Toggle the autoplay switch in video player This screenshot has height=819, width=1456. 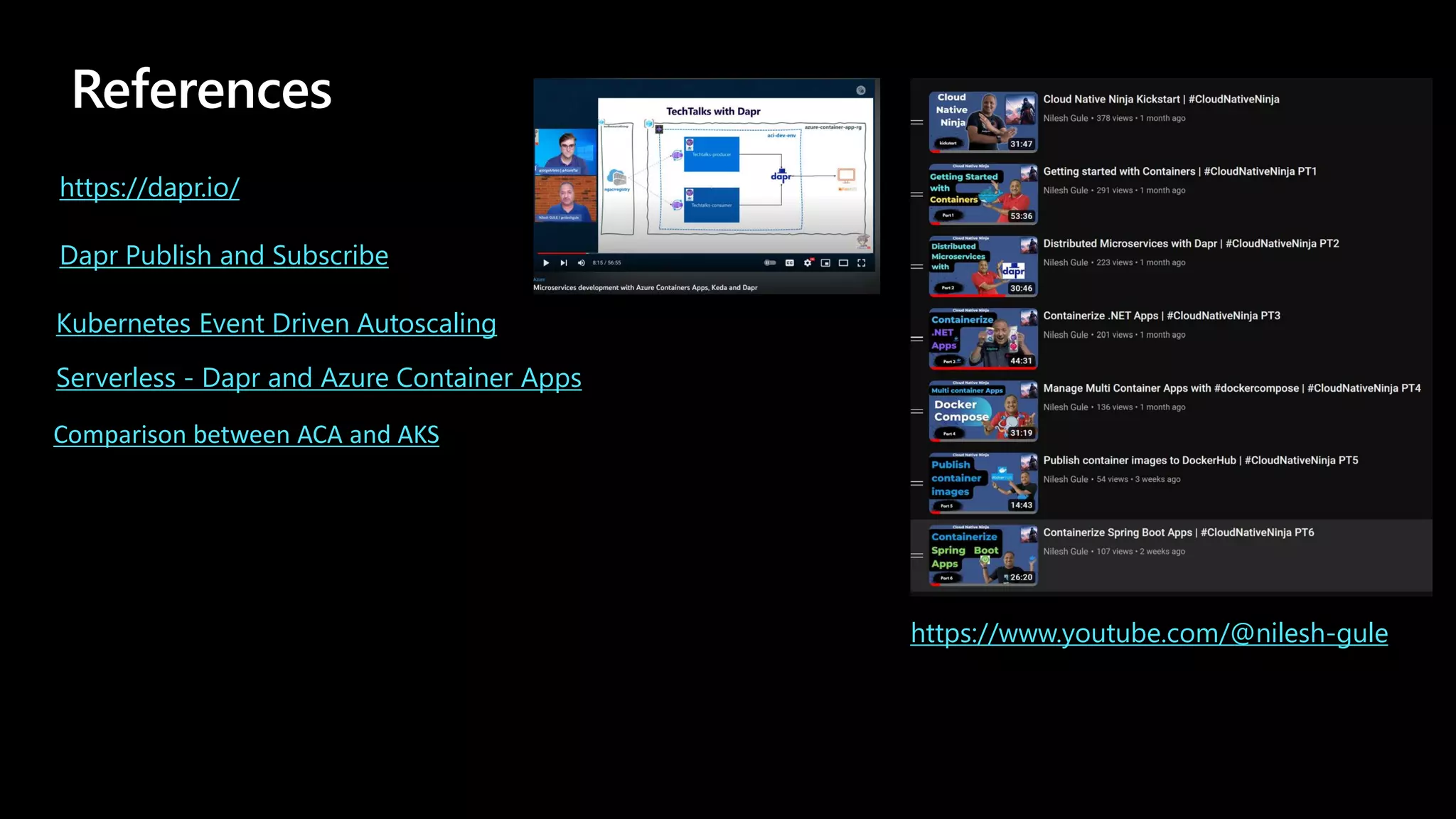coord(770,263)
